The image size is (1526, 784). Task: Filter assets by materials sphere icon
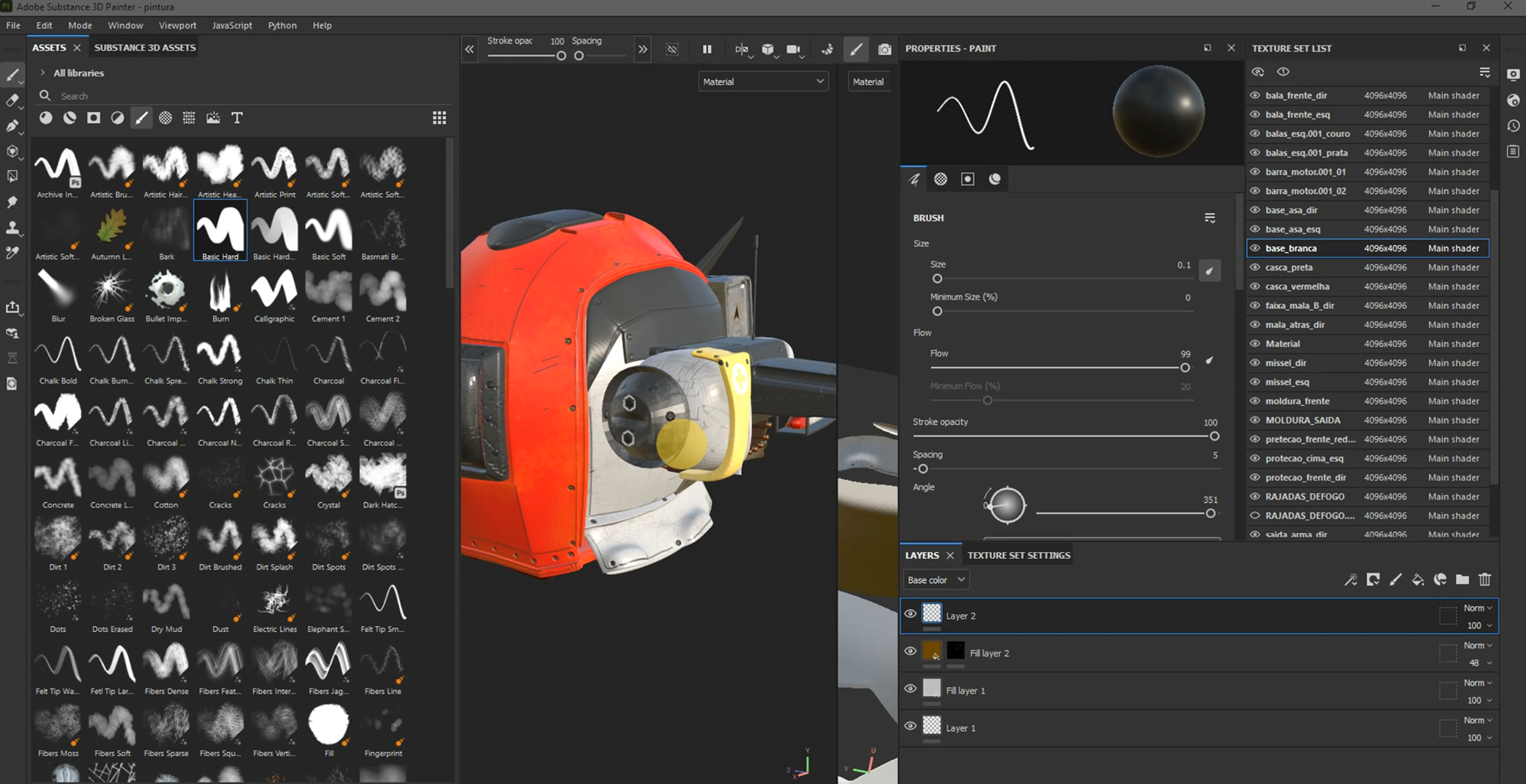coord(46,118)
